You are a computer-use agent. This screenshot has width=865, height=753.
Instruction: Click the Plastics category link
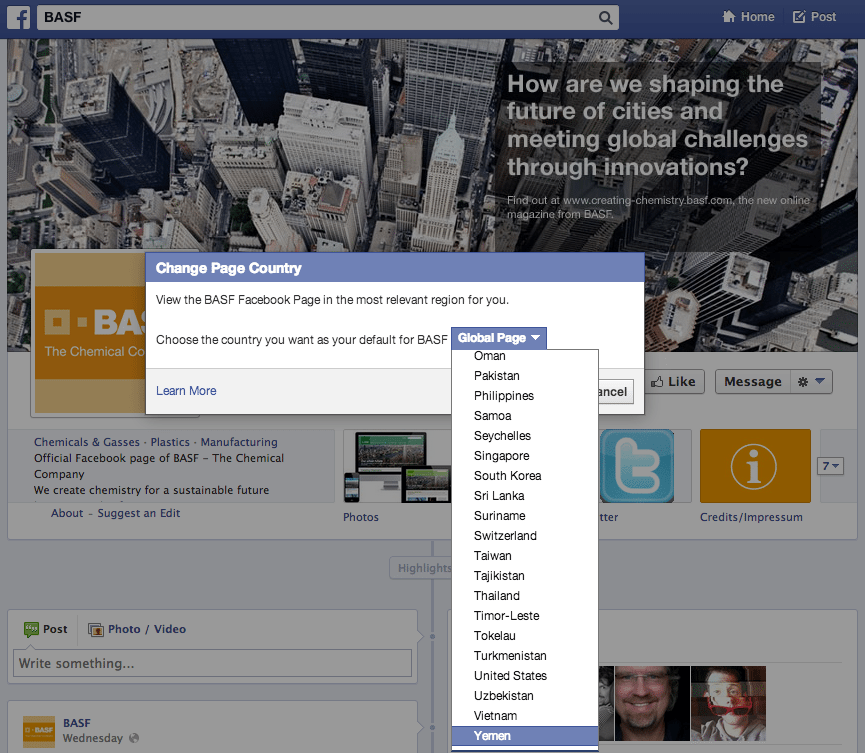click(170, 442)
